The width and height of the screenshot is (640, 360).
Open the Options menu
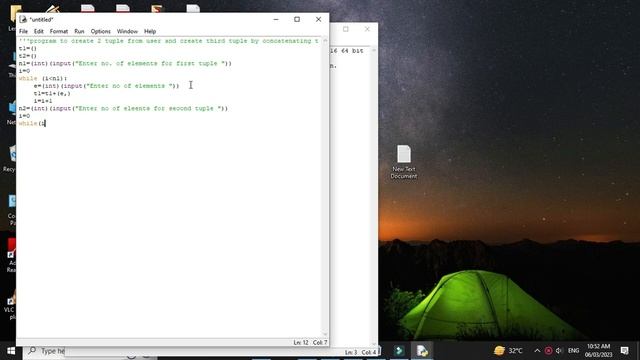click(x=100, y=31)
